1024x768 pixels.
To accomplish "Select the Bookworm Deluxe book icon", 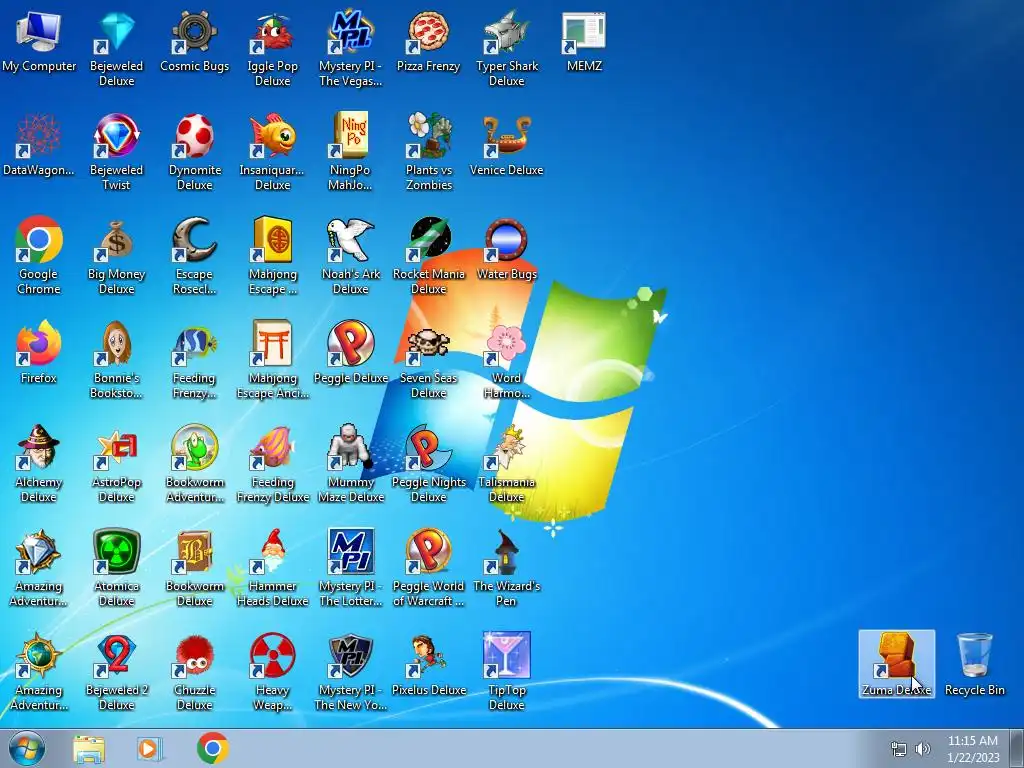I will point(195,552).
